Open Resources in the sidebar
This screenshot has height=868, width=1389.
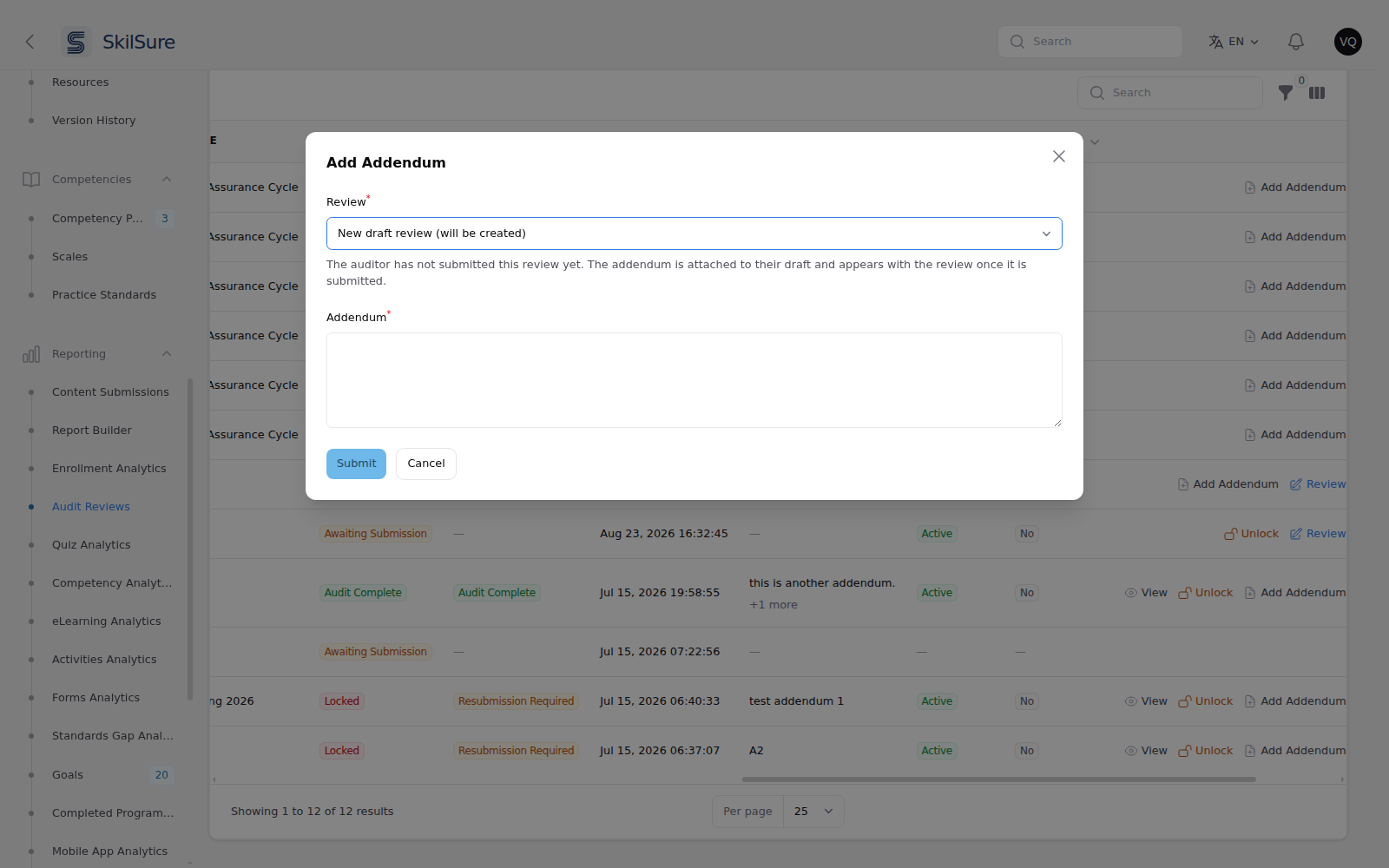pos(81,82)
